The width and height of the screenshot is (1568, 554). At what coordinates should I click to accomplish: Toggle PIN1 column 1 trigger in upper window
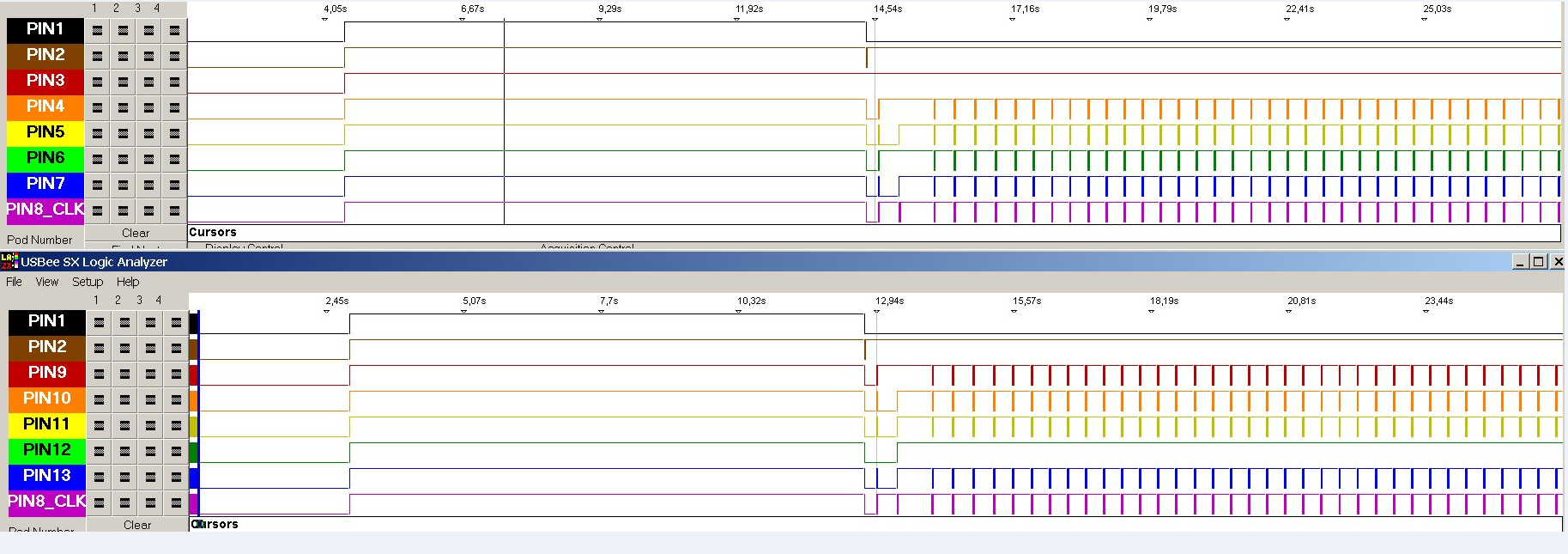(97, 30)
